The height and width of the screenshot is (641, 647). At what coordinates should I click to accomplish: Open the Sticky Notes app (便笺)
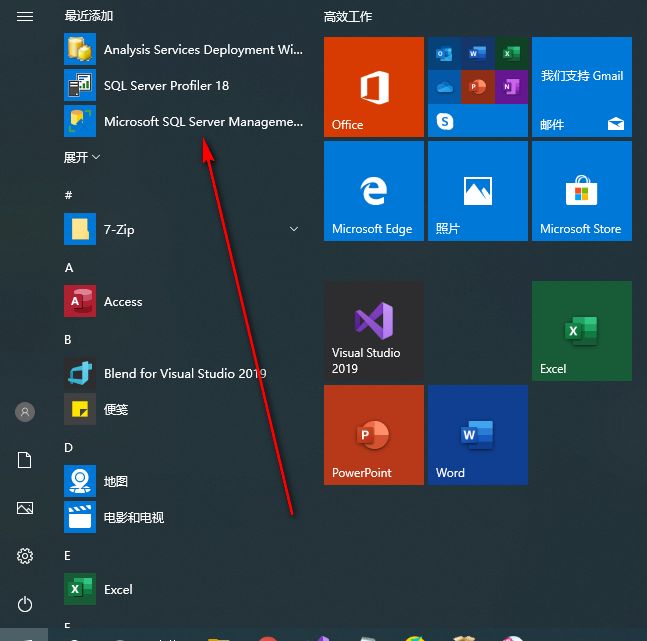tap(184, 409)
